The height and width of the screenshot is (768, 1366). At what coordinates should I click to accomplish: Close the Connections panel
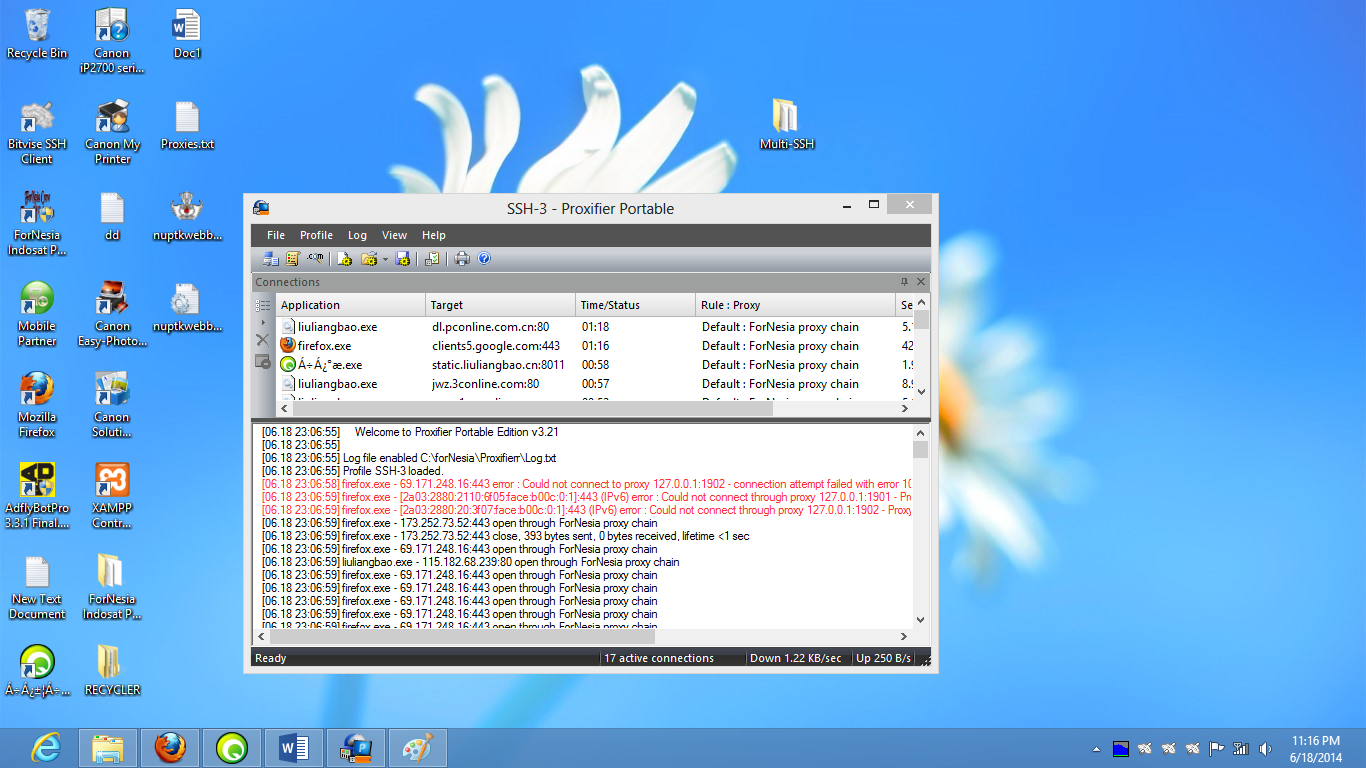[x=921, y=282]
